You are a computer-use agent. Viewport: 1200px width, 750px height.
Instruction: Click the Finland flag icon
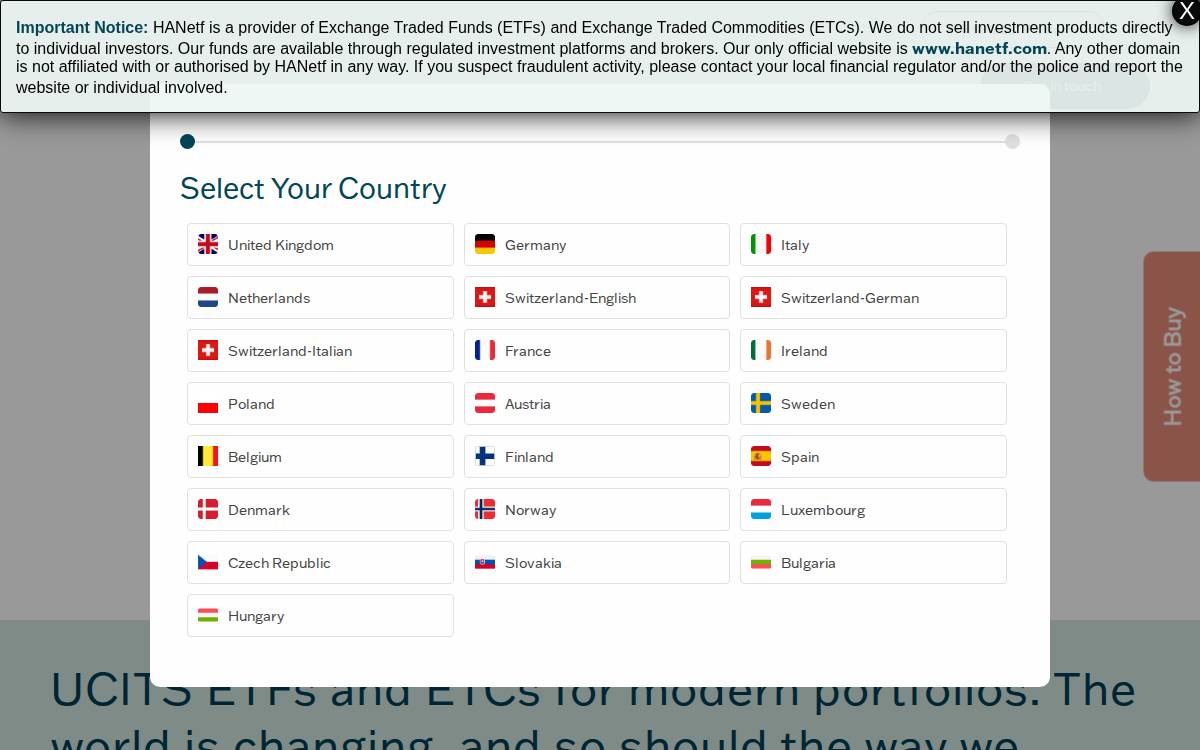coord(485,456)
